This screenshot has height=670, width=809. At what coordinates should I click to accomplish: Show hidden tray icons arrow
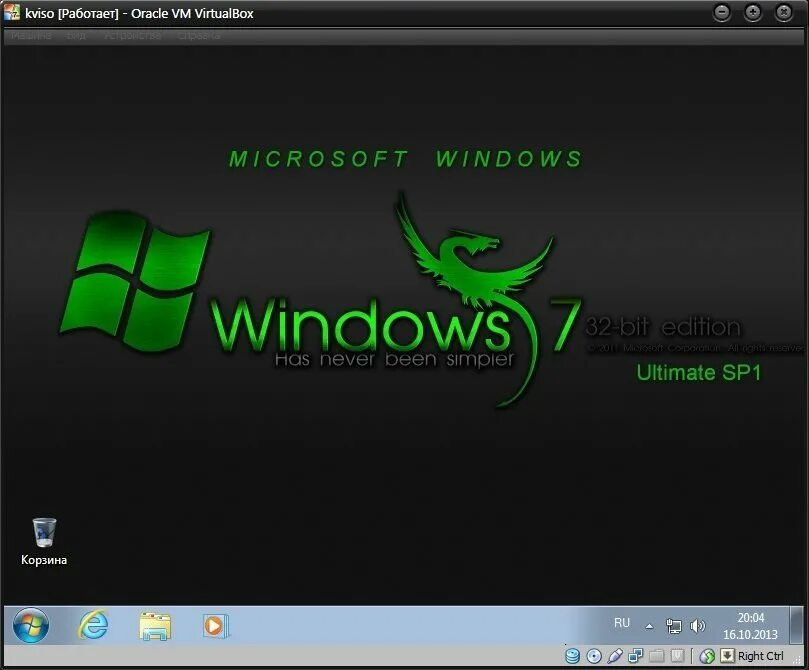click(x=650, y=626)
